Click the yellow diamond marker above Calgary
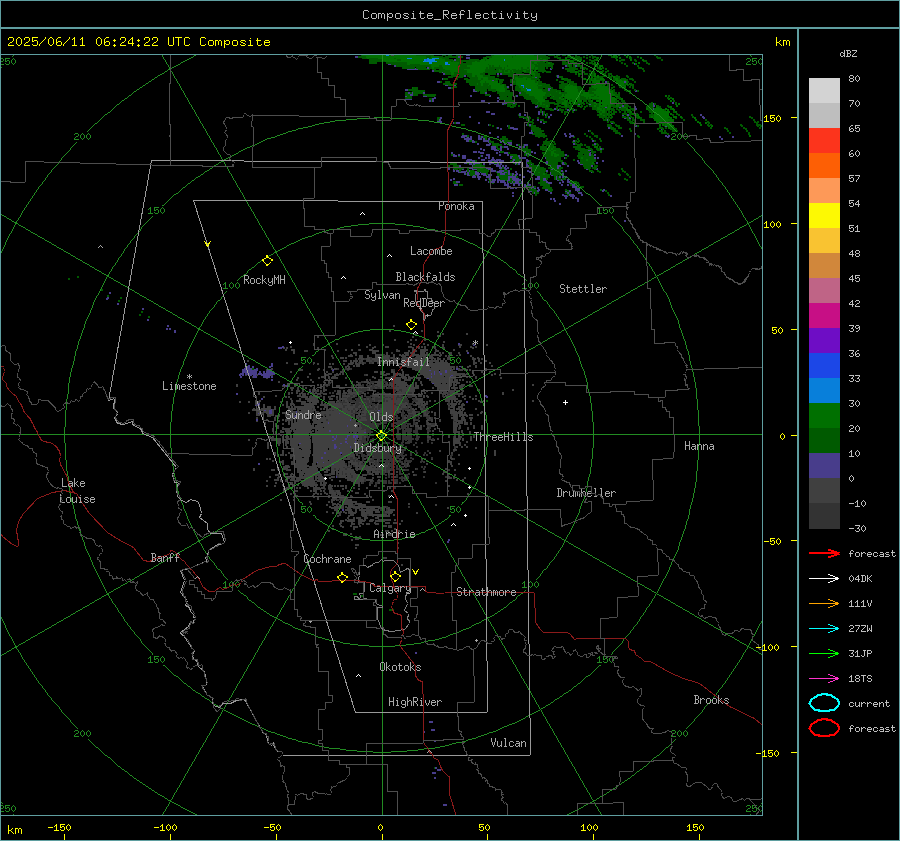 click(395, 576)
